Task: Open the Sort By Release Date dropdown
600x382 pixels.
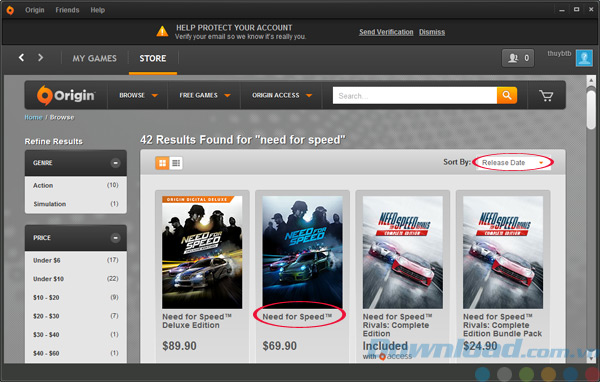Action: coord(513,163)
